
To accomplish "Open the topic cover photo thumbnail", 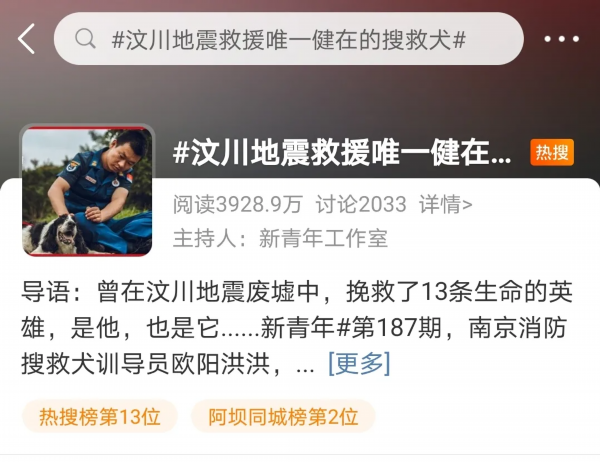I will tap(88, 191).
